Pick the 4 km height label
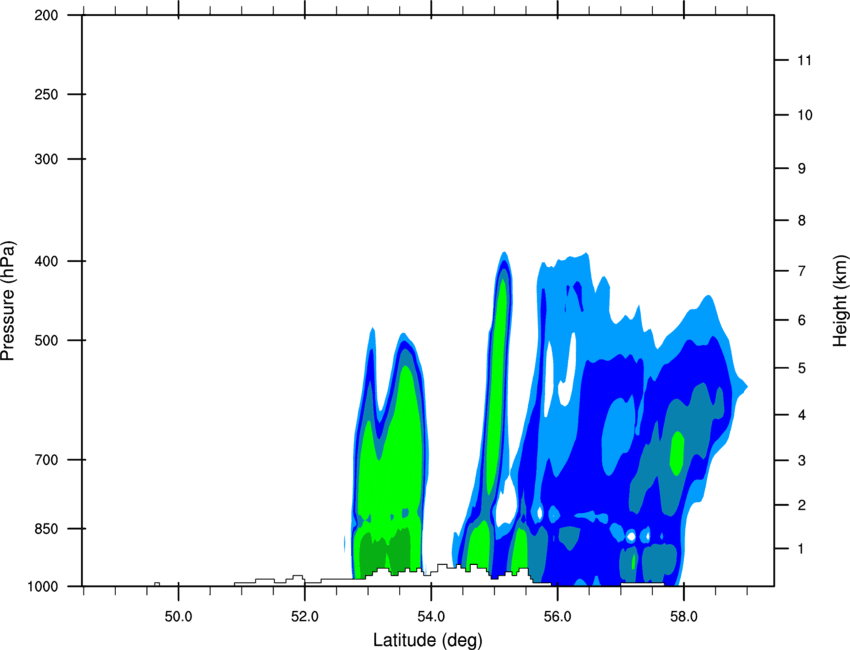The height and width of the screenshot is (650, 850). [802, 415]
